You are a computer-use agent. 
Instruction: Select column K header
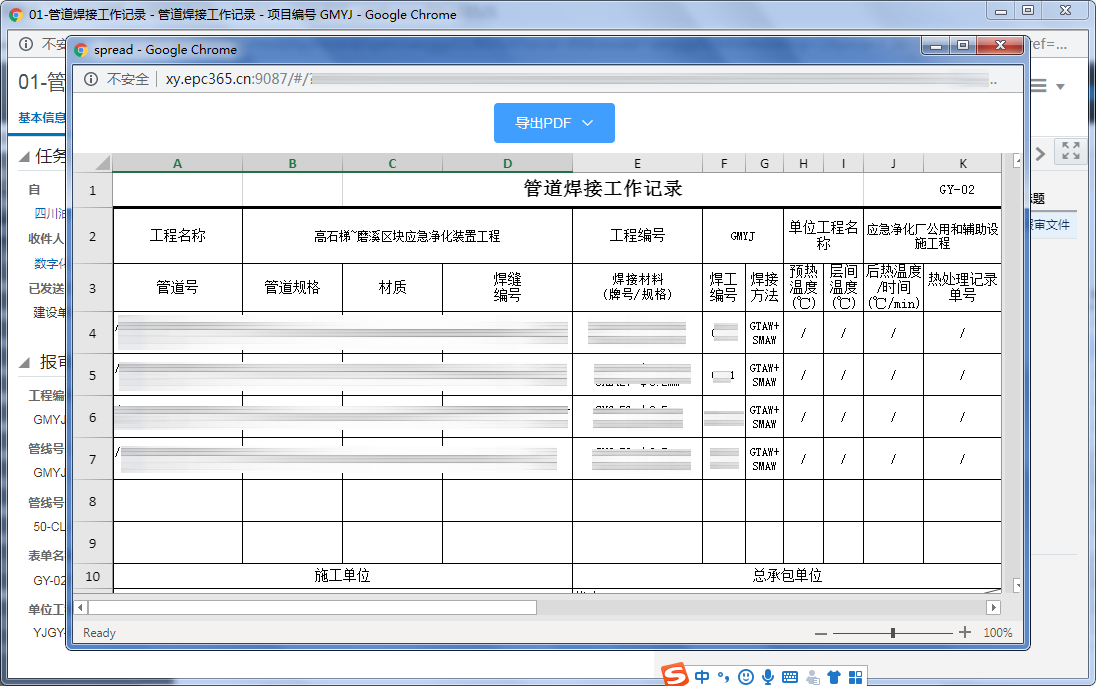pyautogui.click(x=962, y=164)
